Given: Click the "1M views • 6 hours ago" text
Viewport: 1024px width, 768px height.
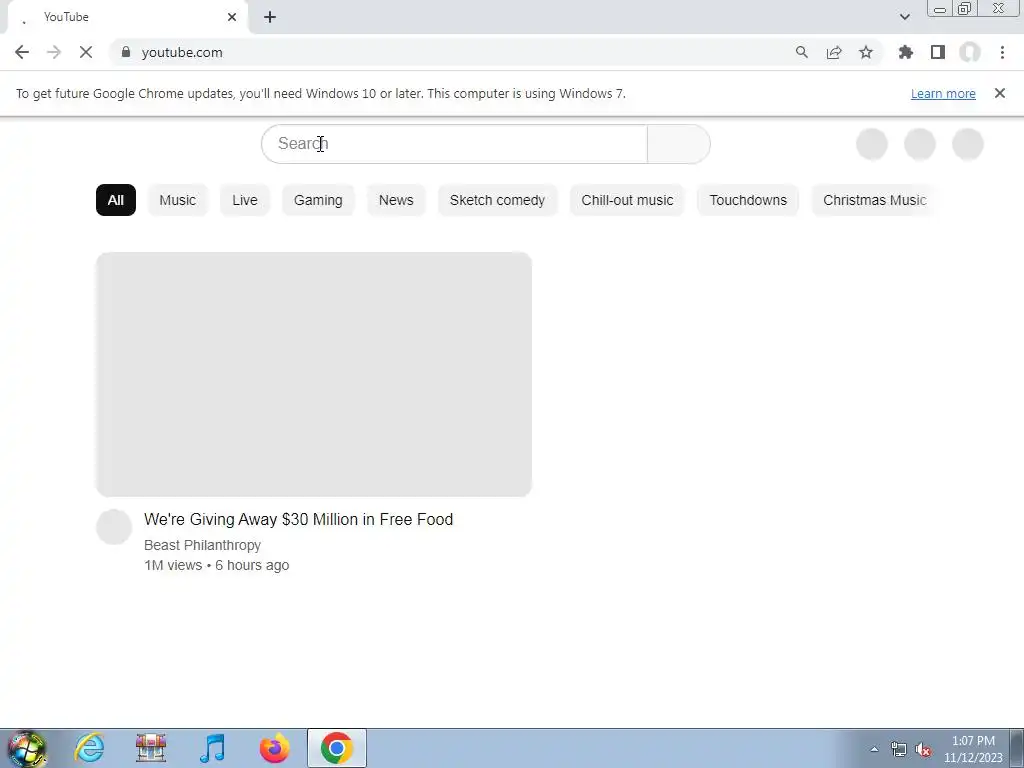Looking at the screenshot, I should click(x=216, y=566).
